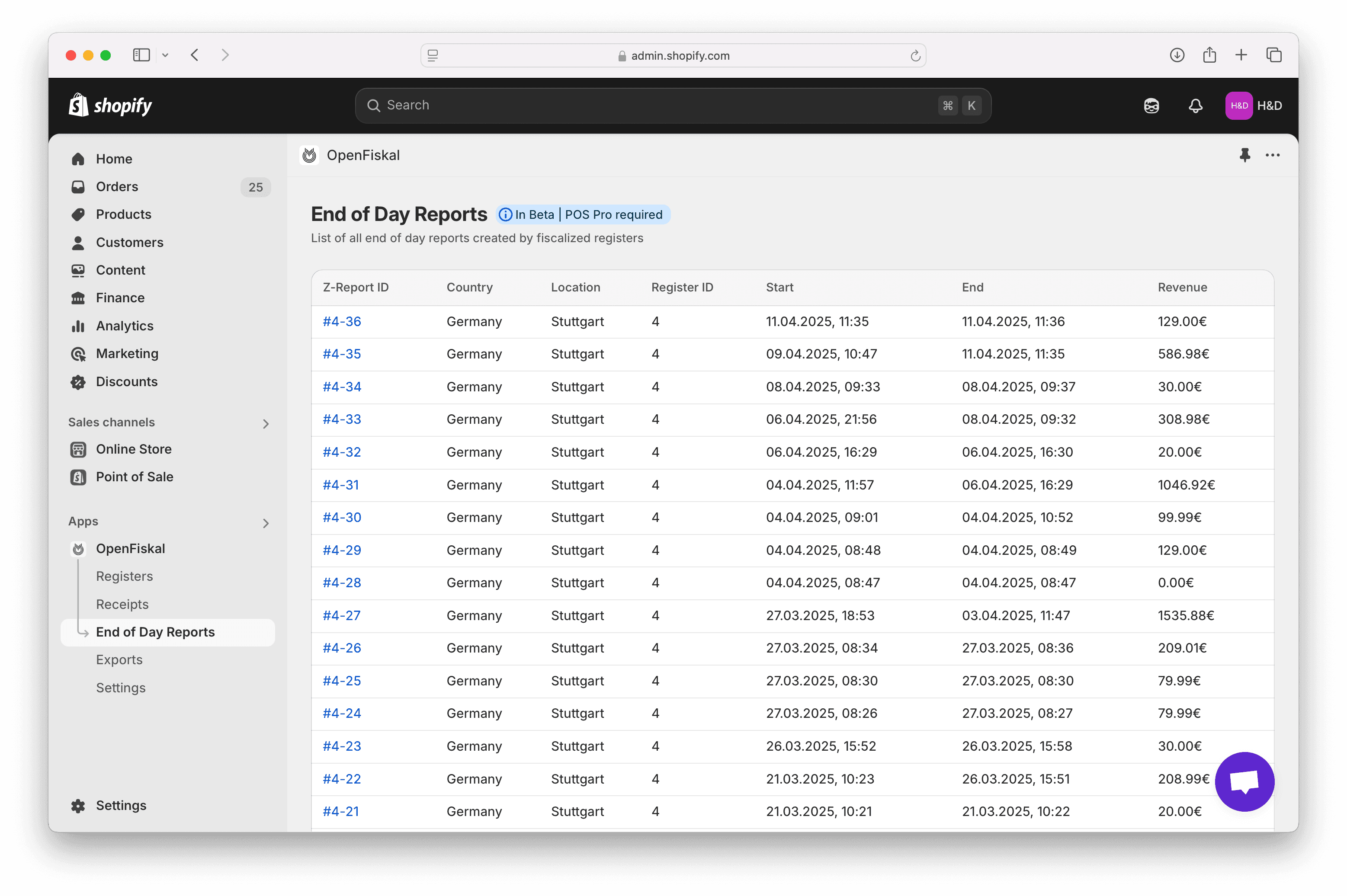
Task: Expand the Apps section chevron
Action: (x=266, y=523)
